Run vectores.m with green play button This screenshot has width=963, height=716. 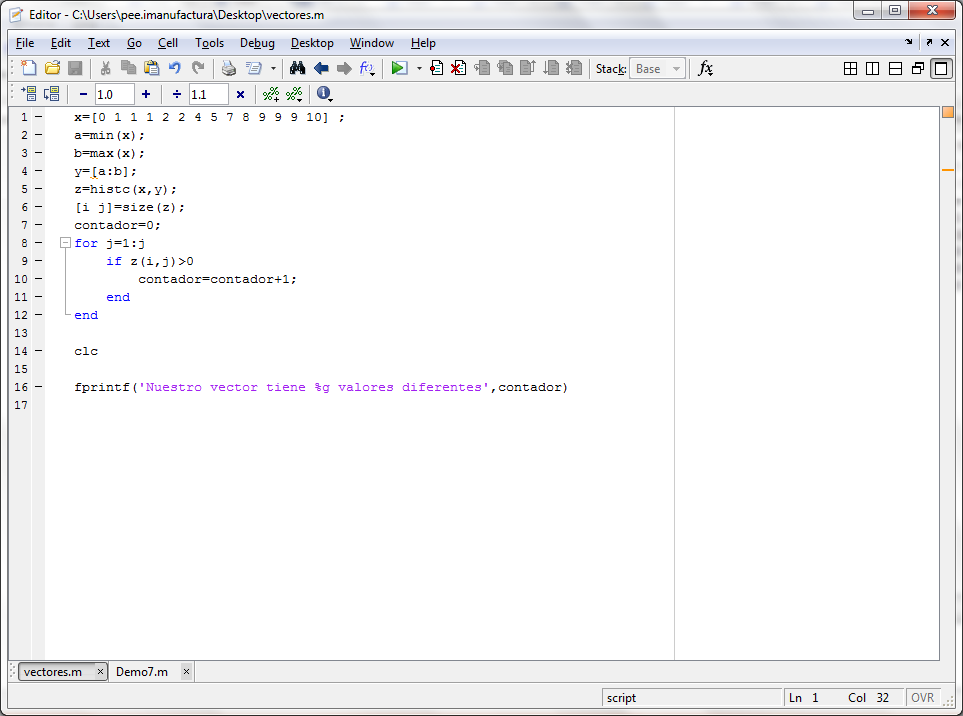point(399,68)
